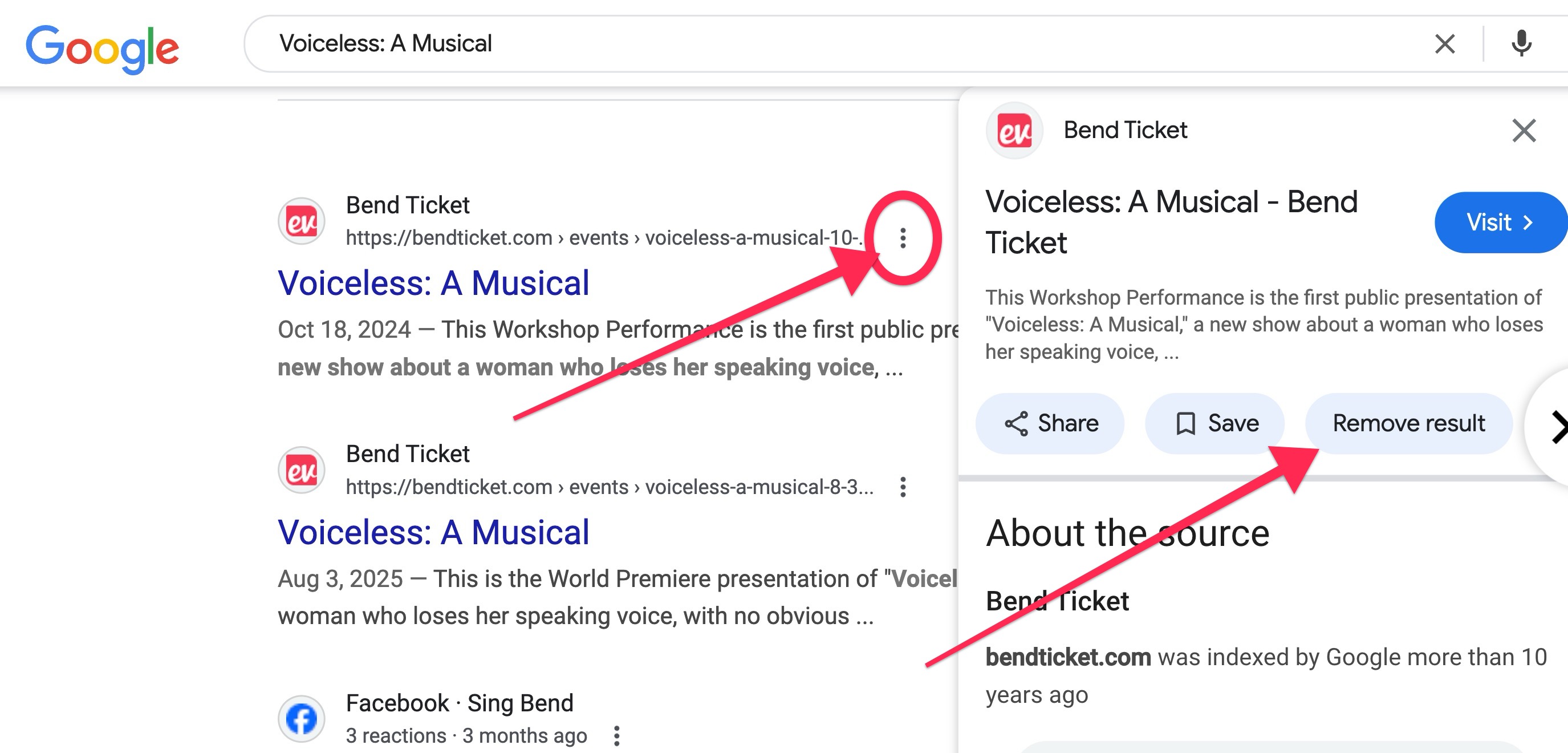Image resolution: width=1568 pixels, height=753 pixels.
Task: Click the bendticket.com voiceless-a-musical-8-3 URL
Action: [x=610, y=487]
